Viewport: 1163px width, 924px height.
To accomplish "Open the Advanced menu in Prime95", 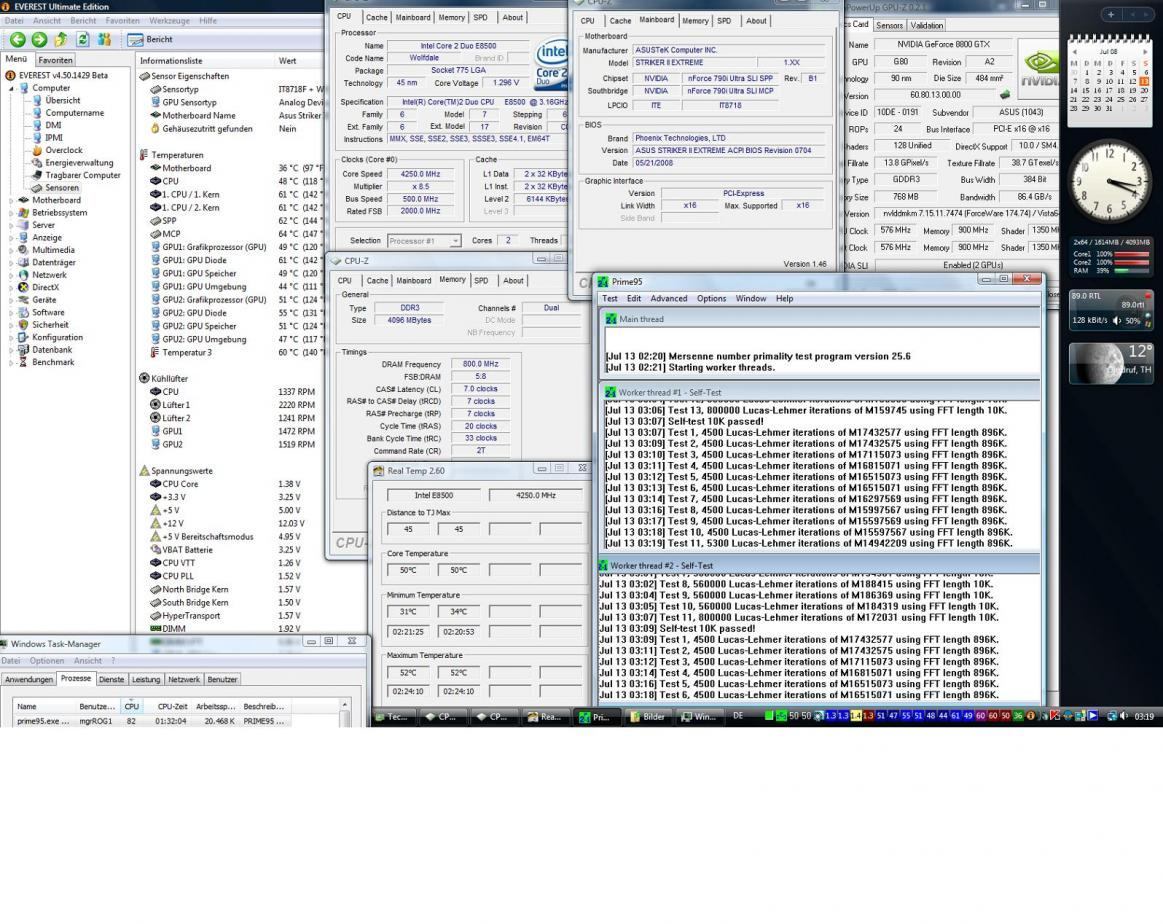I will (669, 299).
